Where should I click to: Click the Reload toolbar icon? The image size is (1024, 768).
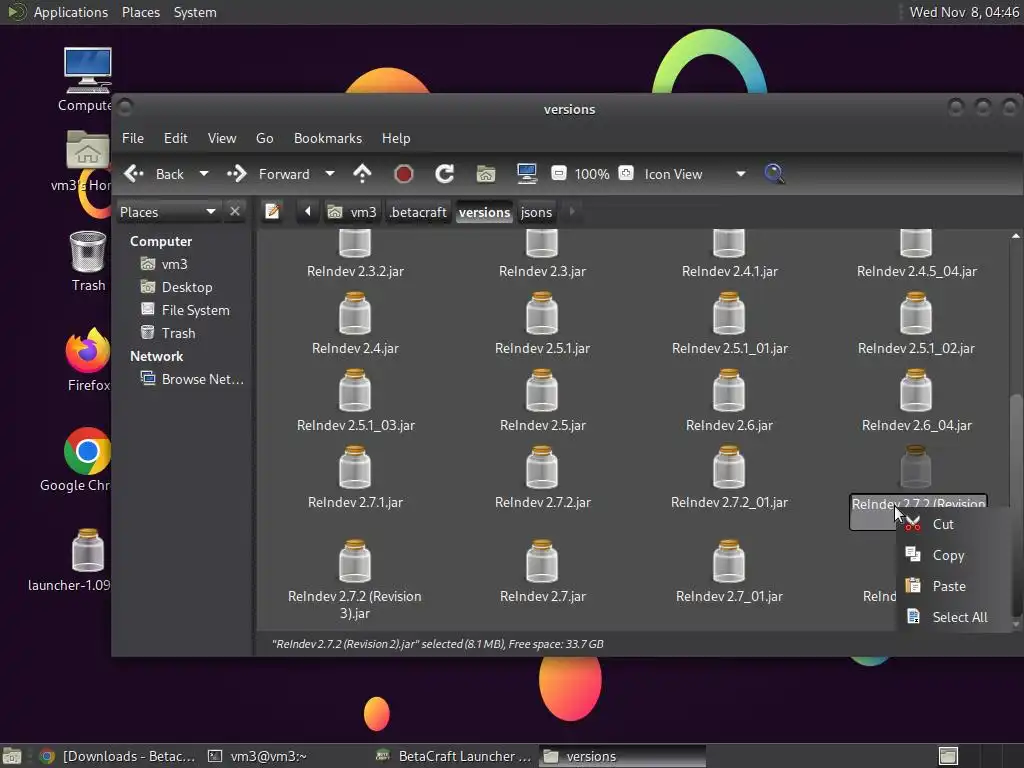point(445,174)
